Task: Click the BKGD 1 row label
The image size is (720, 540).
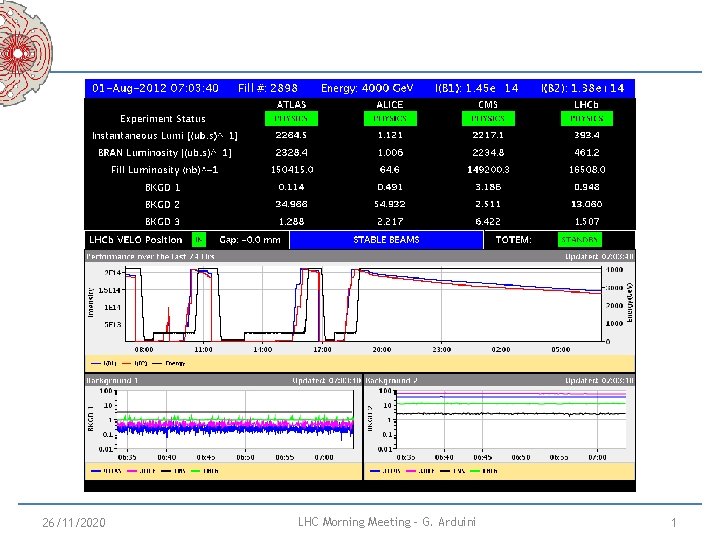Action: click(x=163, y=187)
